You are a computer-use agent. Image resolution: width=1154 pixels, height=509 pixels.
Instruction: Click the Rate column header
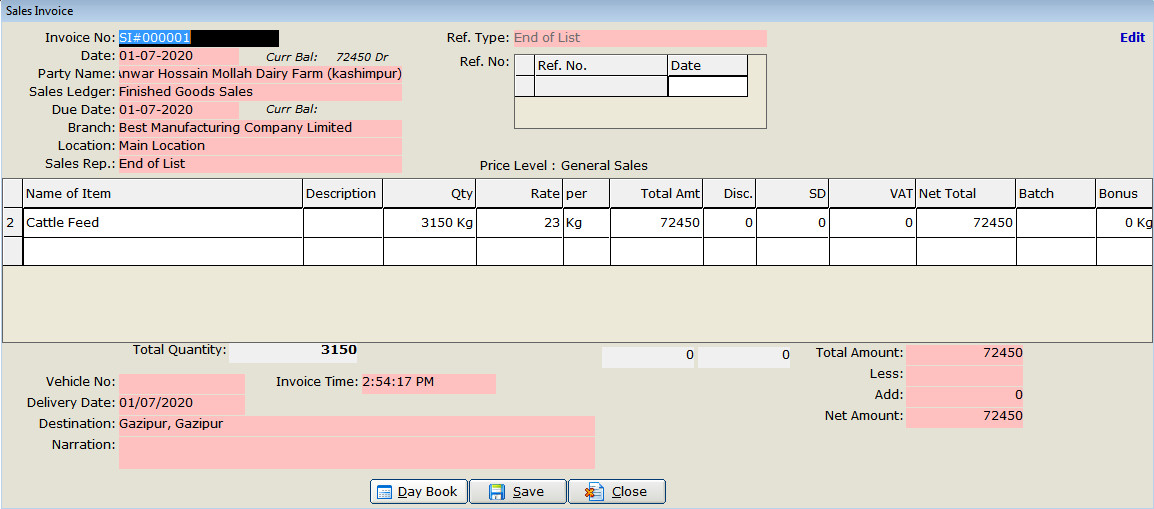pyautogui.click(x=520, y=193)
